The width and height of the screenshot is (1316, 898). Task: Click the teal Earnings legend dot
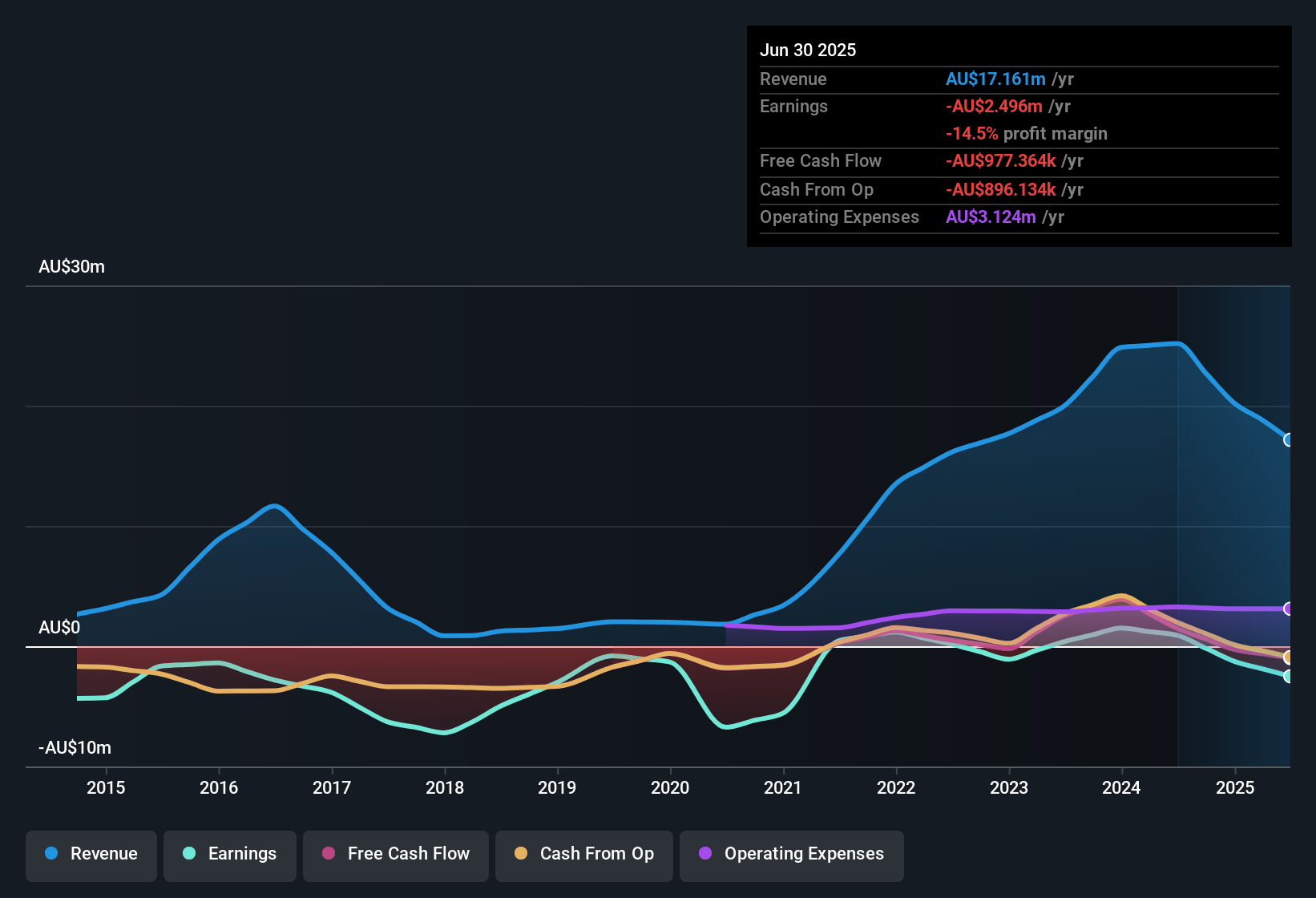click(189, 853)
